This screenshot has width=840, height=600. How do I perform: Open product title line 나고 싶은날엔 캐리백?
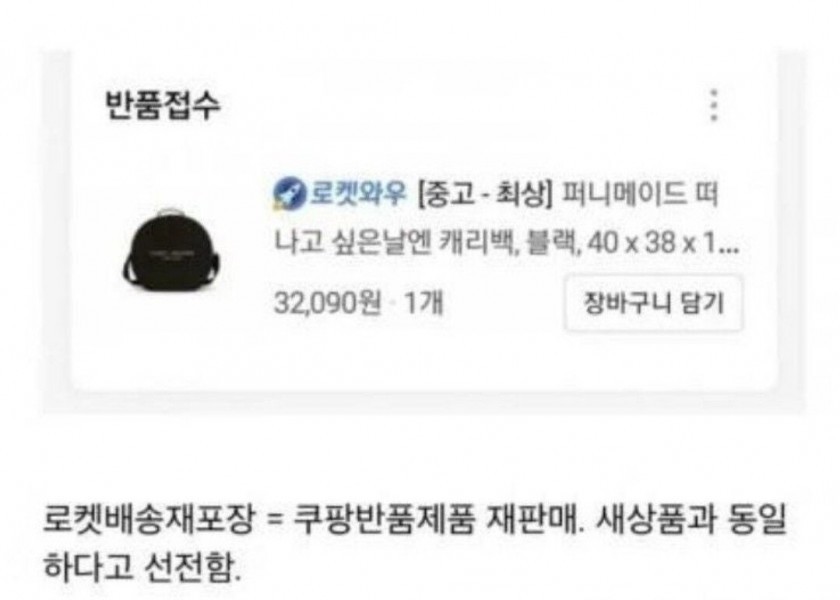395,244
